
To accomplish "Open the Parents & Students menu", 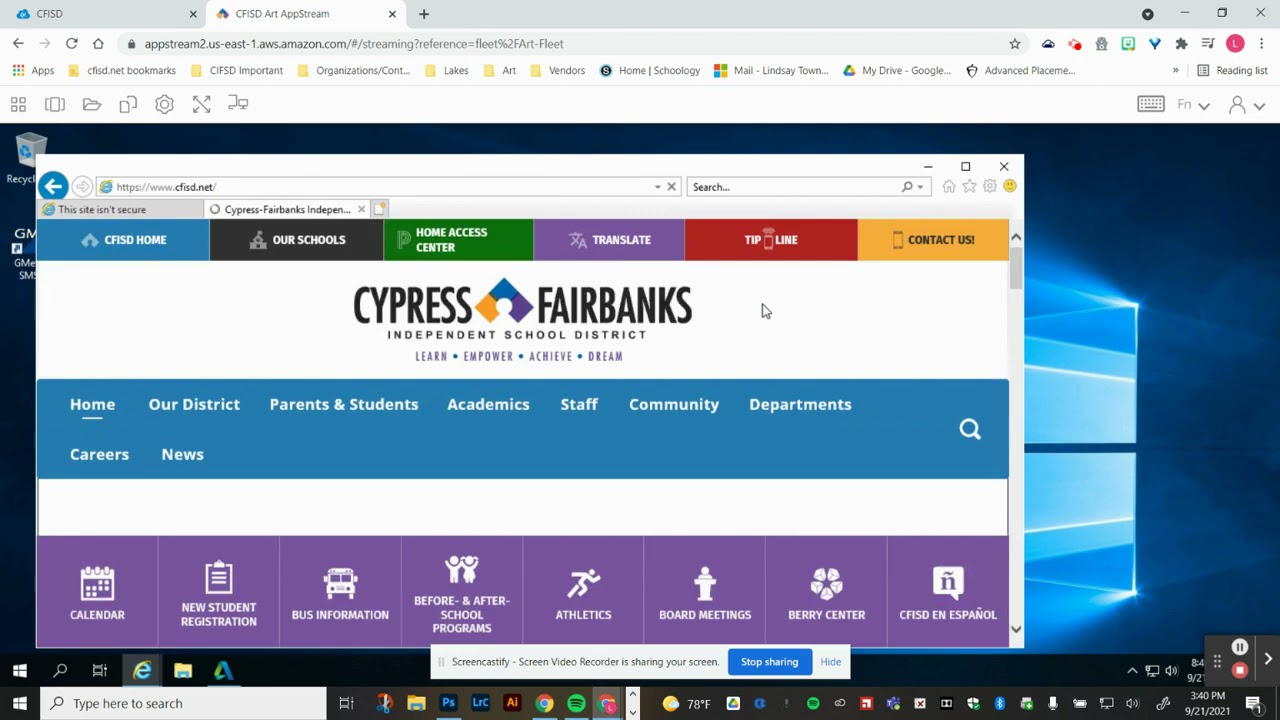I will [344, 404].
